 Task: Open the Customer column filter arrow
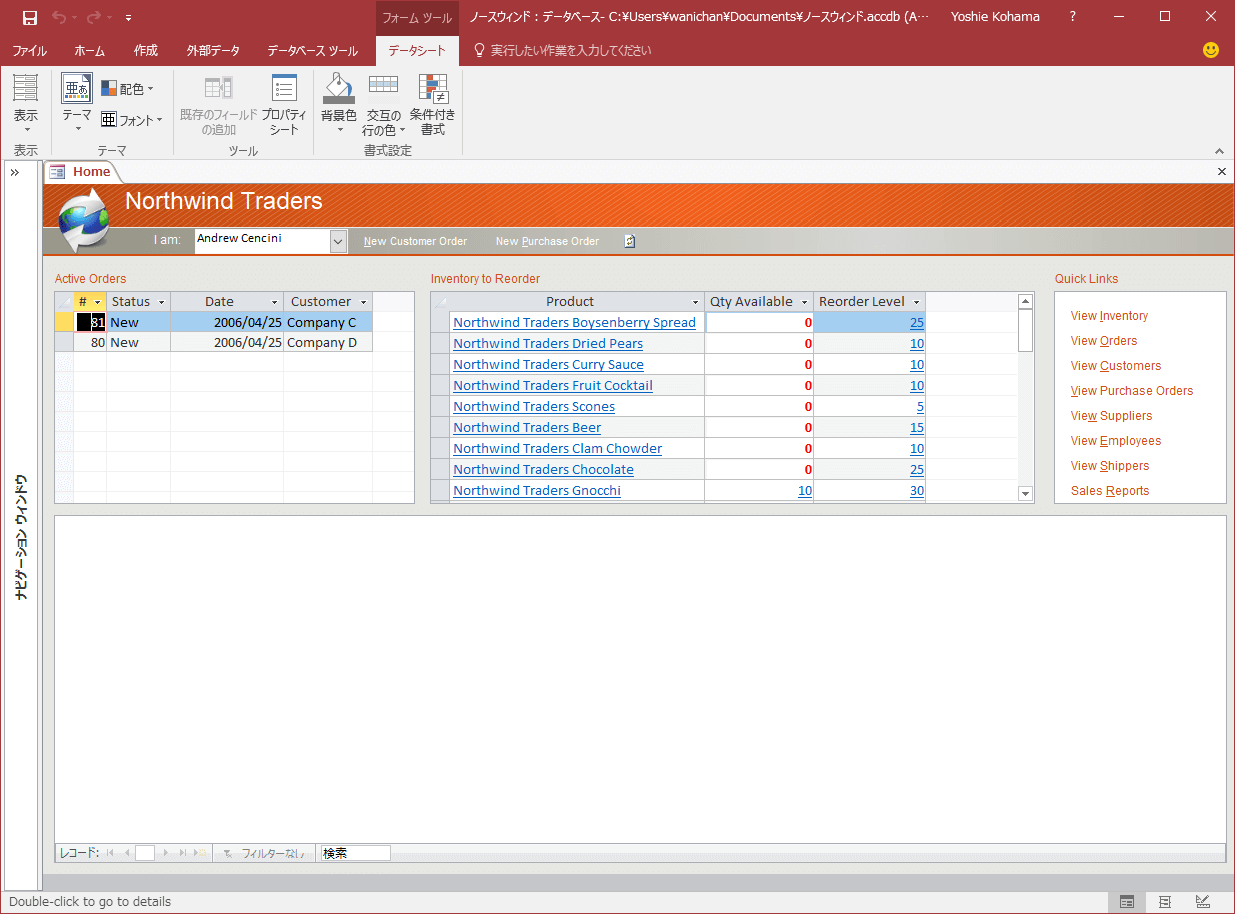[x=363, y=302]
